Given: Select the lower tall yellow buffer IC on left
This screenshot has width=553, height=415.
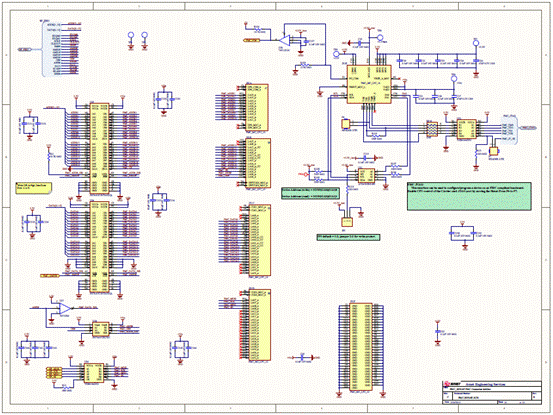Looking at the screenshot, I should click(99, 247).
